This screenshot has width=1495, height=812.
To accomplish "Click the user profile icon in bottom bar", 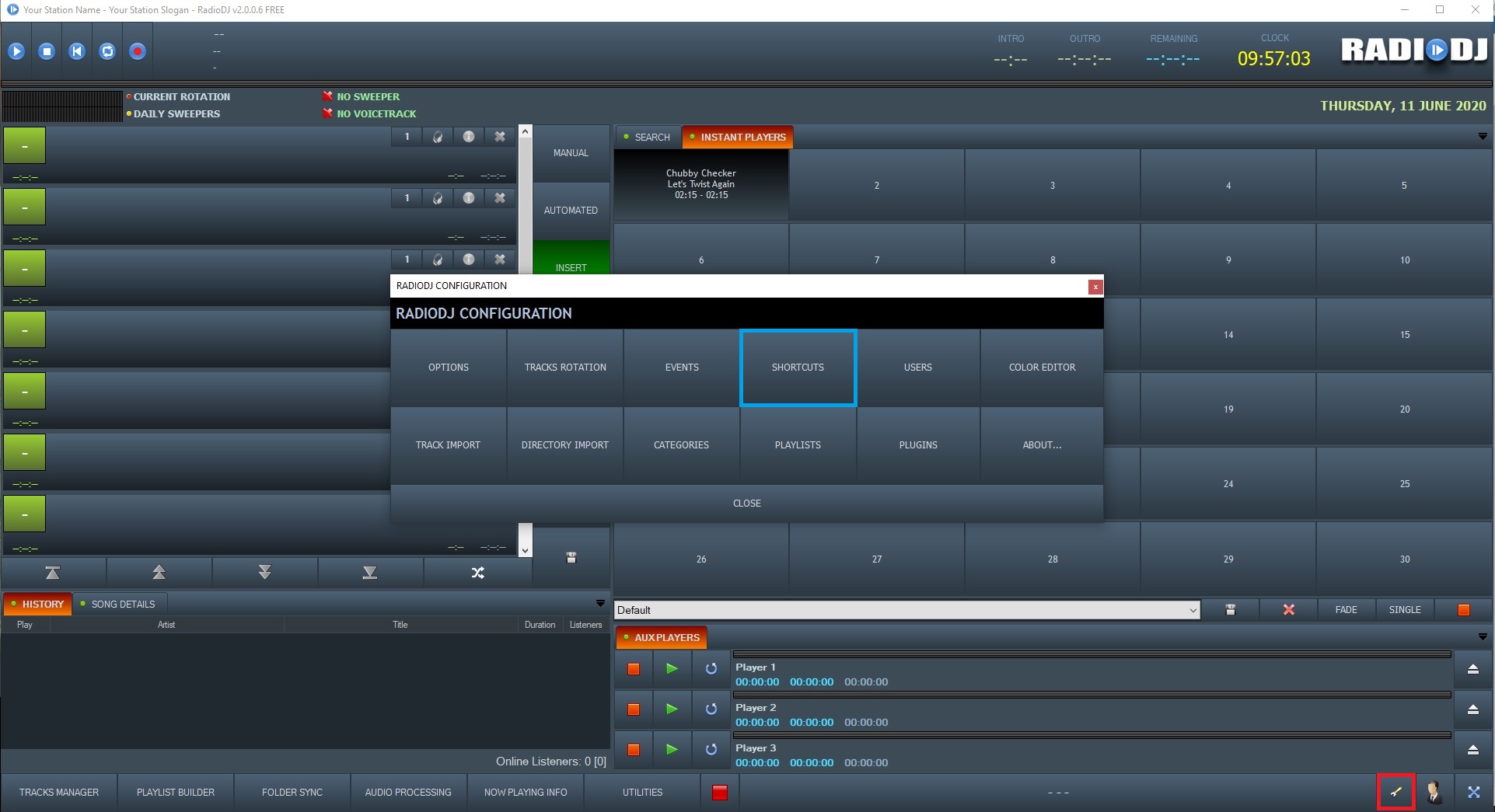I will (x=1434, y=792).
